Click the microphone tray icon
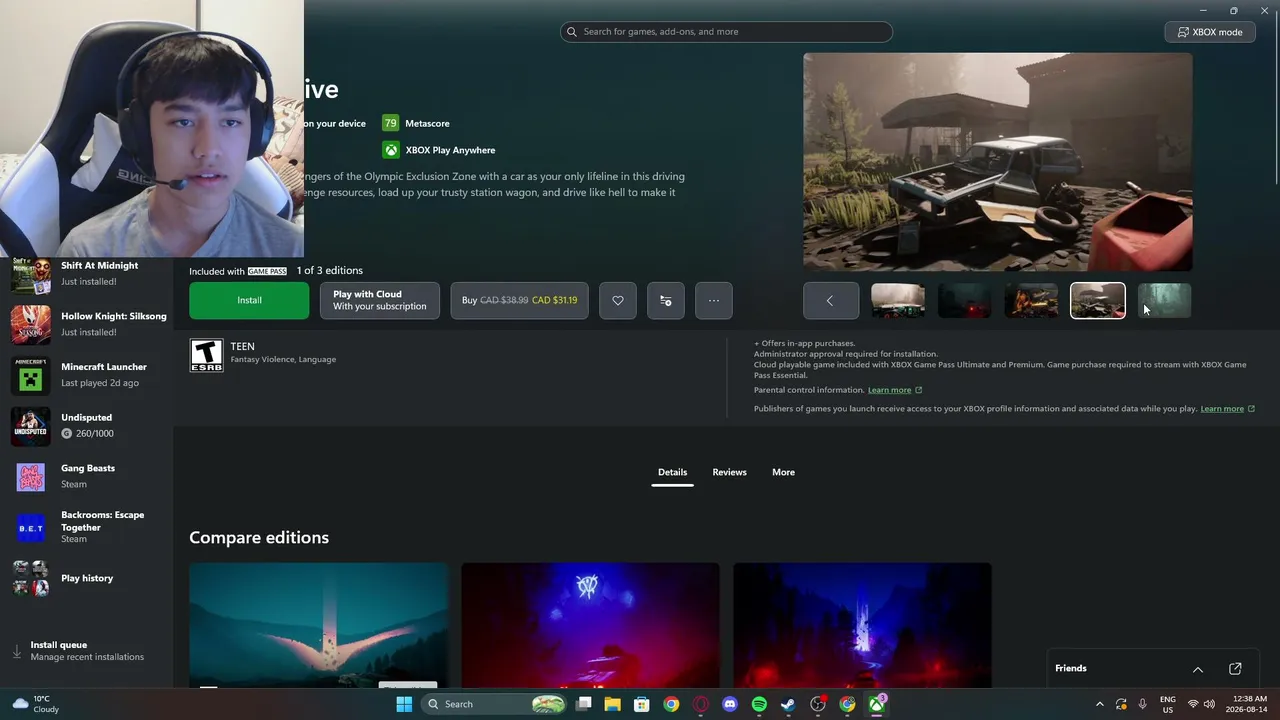The image size is (1280, 720). click(1142, 704)
